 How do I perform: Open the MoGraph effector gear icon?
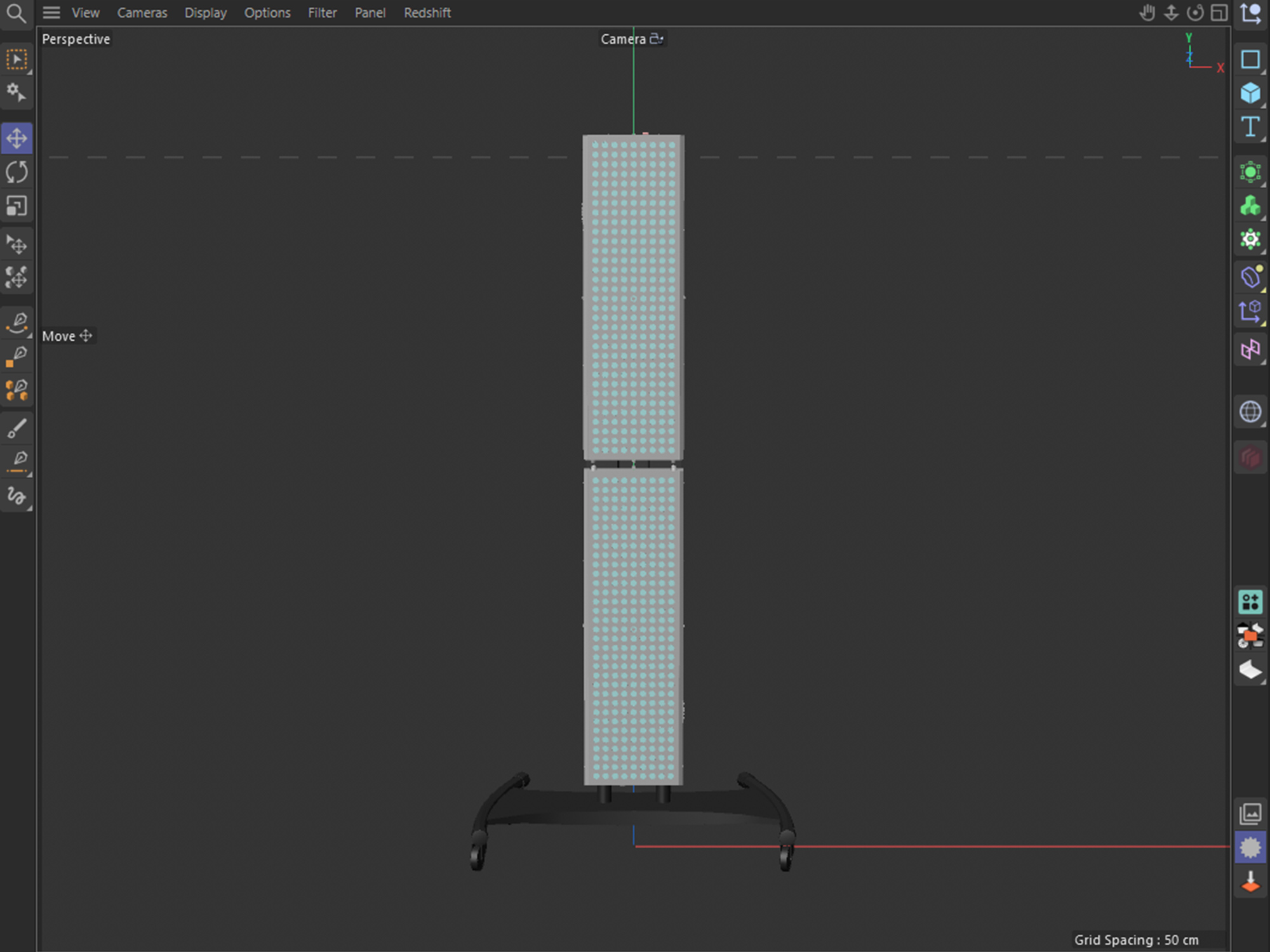coord(1250,239)
